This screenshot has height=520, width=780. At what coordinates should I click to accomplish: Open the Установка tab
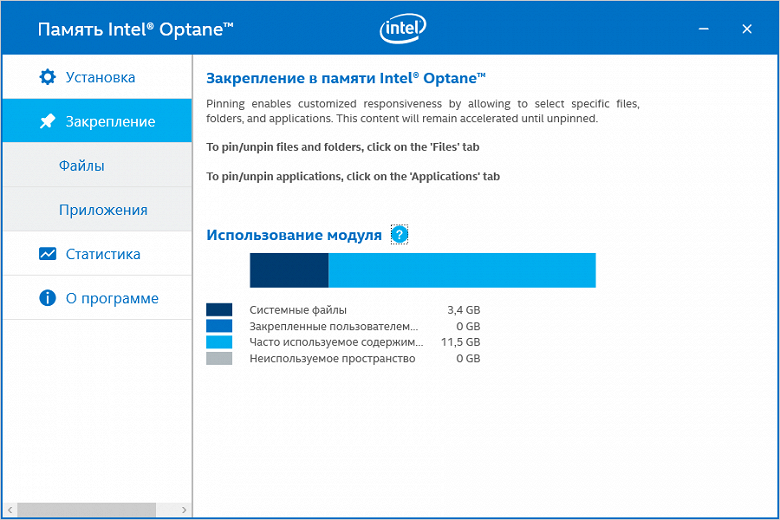pos(100,77)
